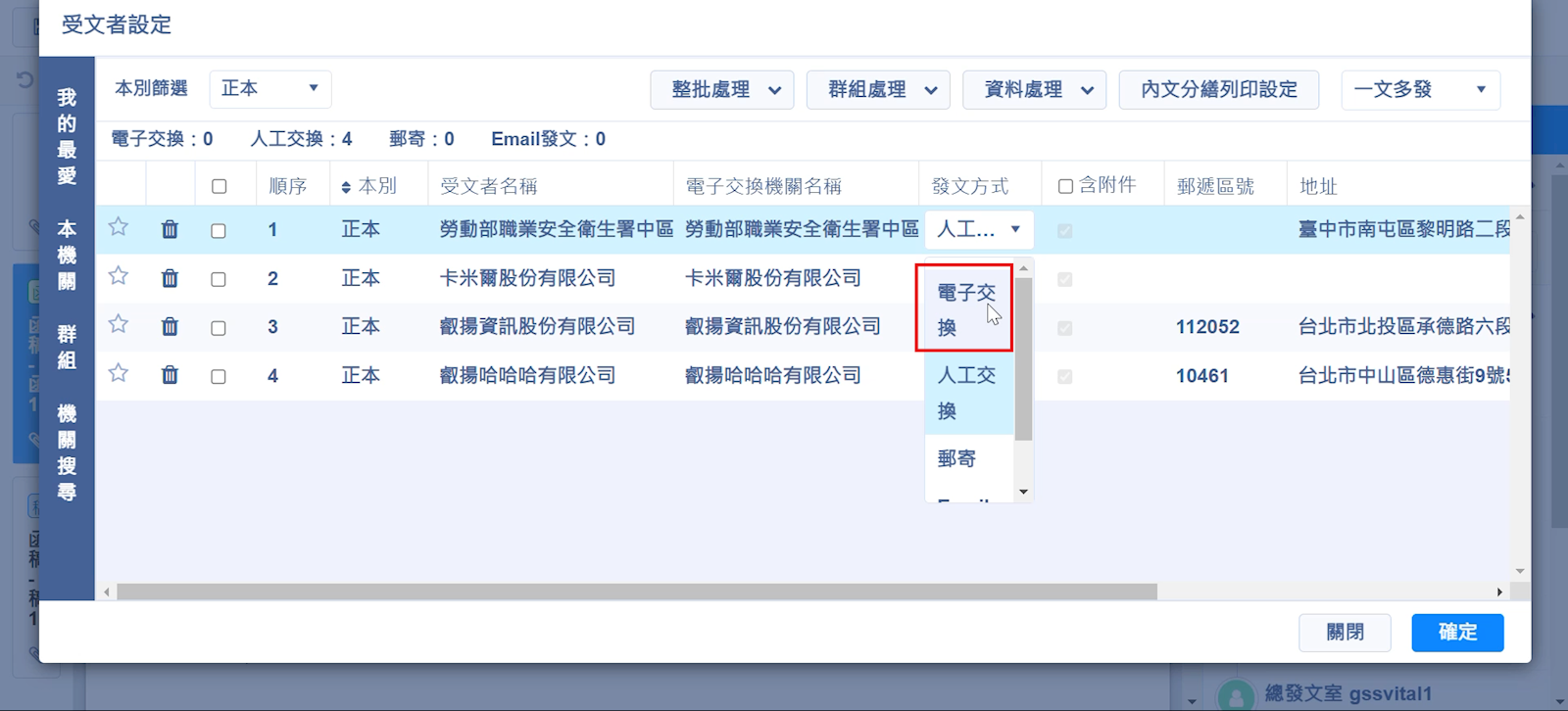Viewport: 1568px width, 711px height.
Task: Star the 卡米爾股份有限公司 recipient
Action: (119, 276)
